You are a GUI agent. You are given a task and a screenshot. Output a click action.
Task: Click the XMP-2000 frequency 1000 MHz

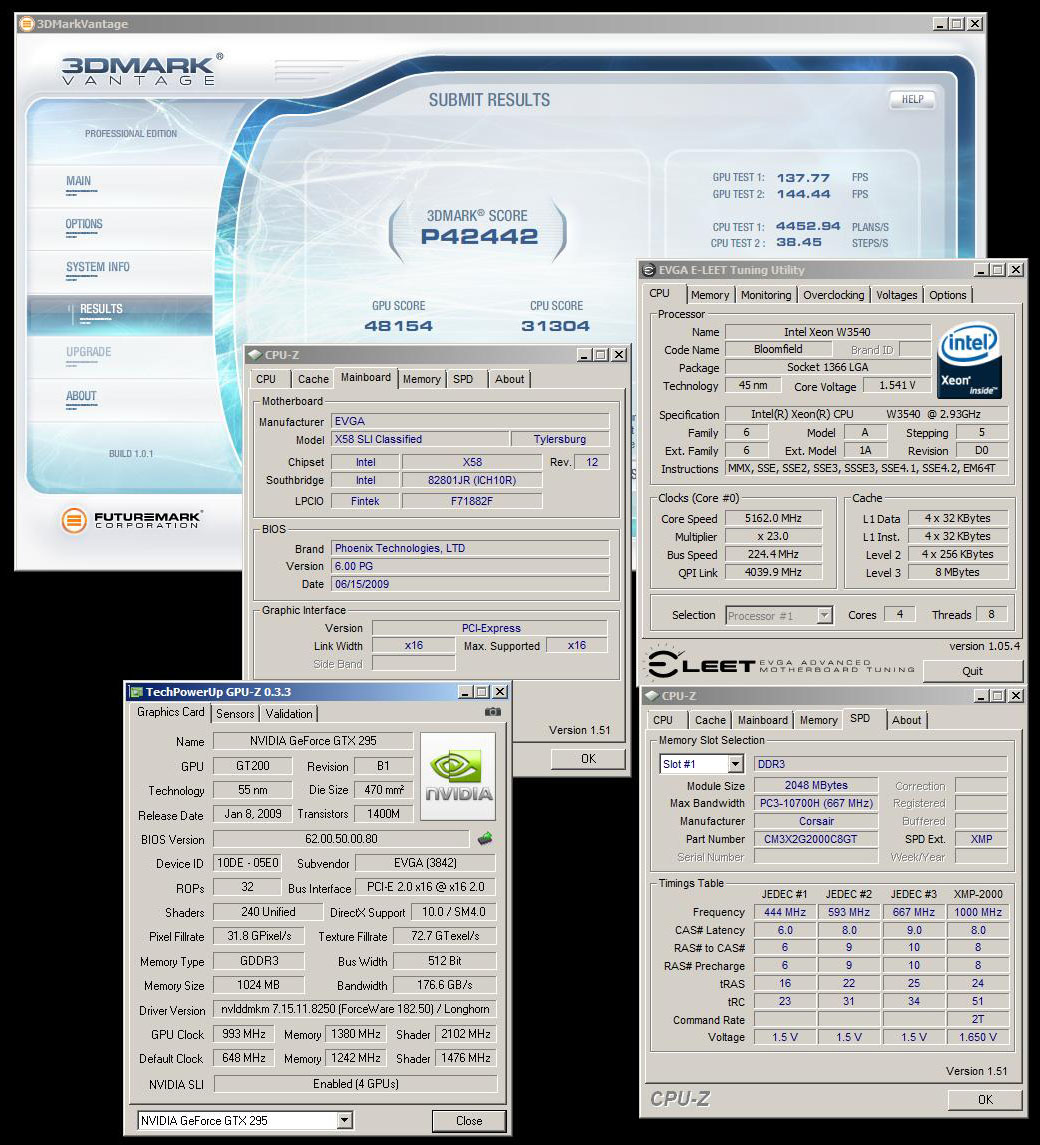[978, 912]
